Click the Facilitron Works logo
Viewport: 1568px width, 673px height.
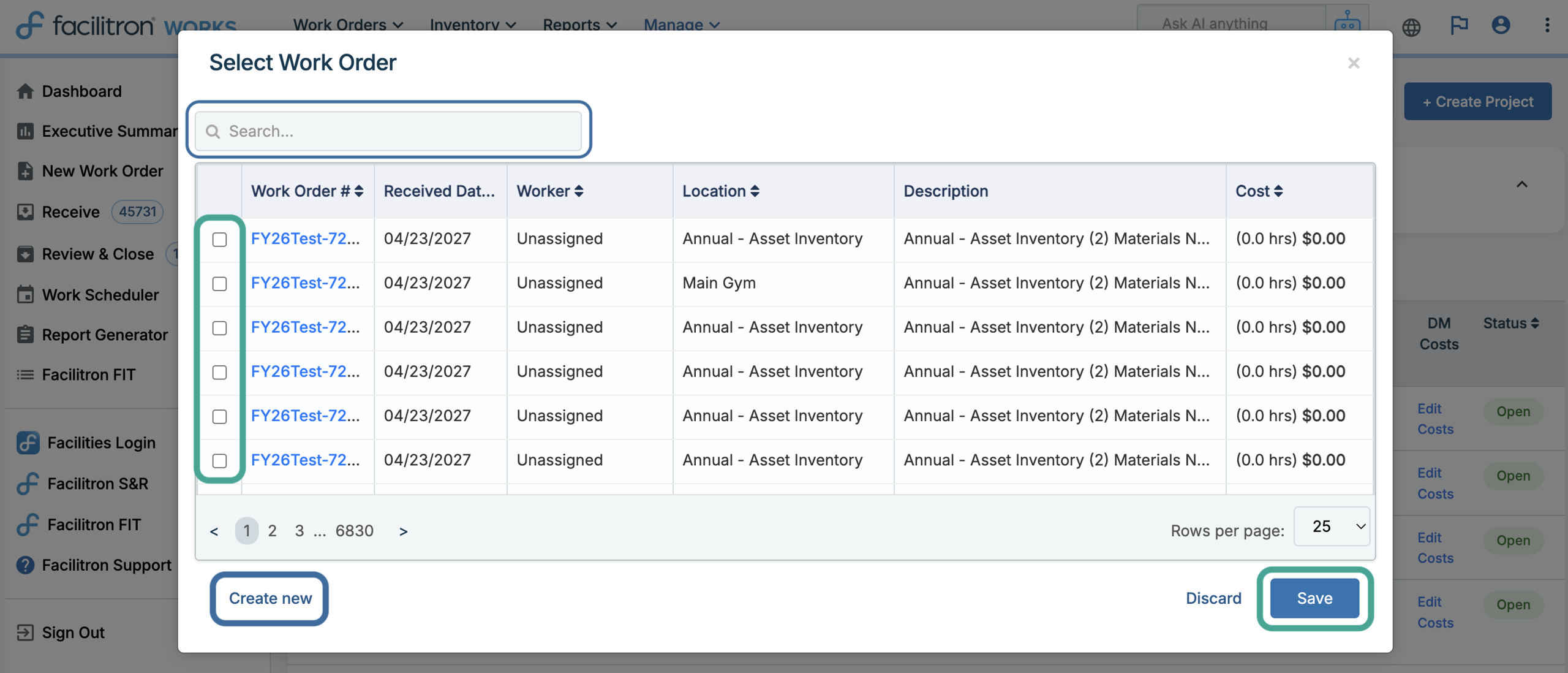(126, 26)
